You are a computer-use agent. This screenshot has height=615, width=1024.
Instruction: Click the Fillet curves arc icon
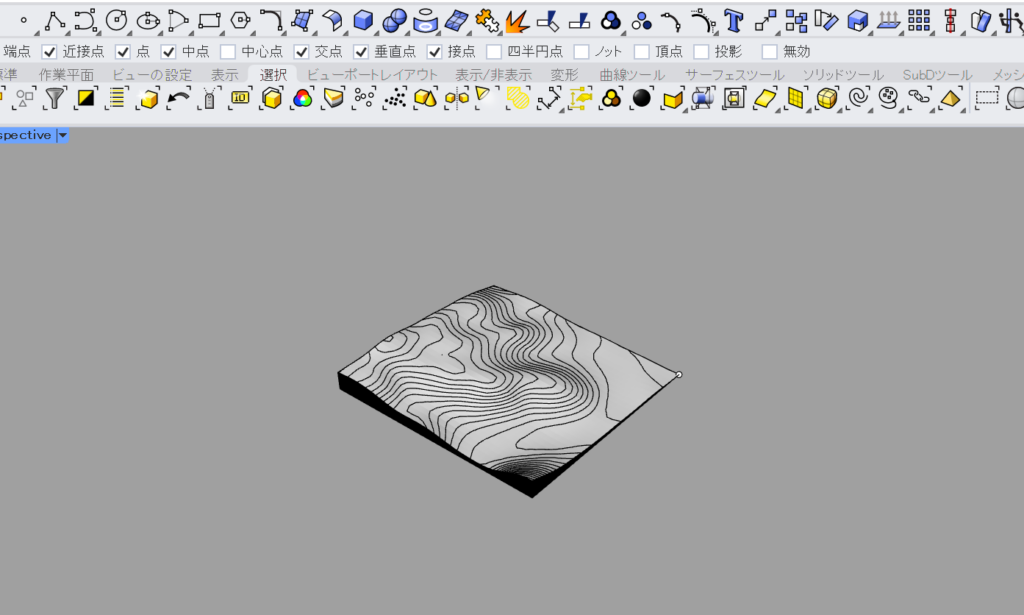point(270,18)
